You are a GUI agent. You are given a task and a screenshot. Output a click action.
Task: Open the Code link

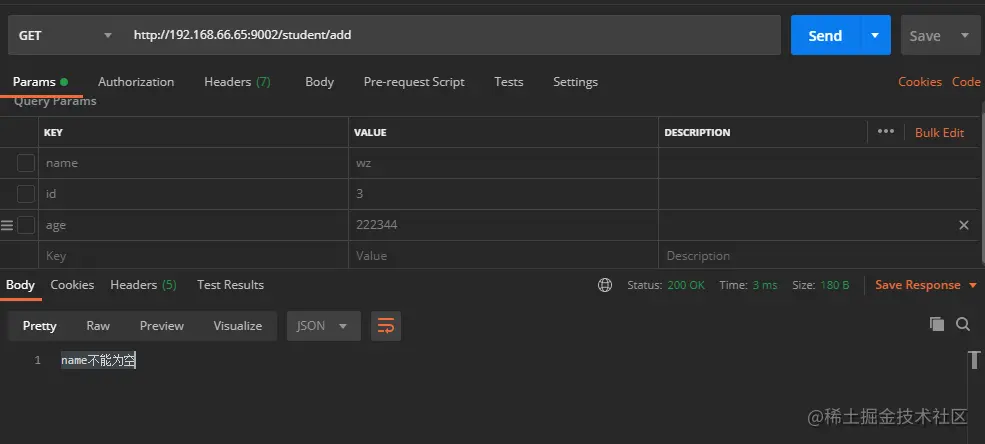tap(966, 82)
